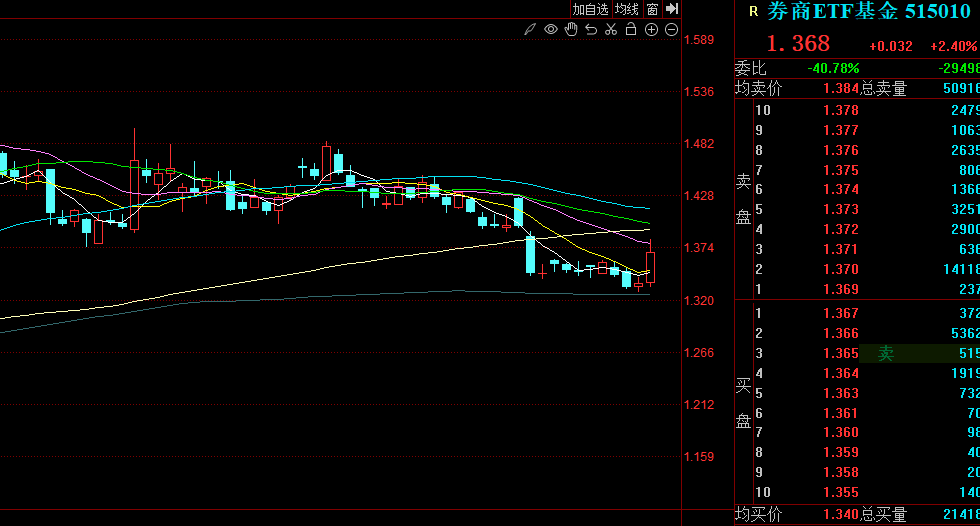This screenshot has height=526, width=980.
Task: Select sell level 1 price 1.369
Action: pos(840,289)
